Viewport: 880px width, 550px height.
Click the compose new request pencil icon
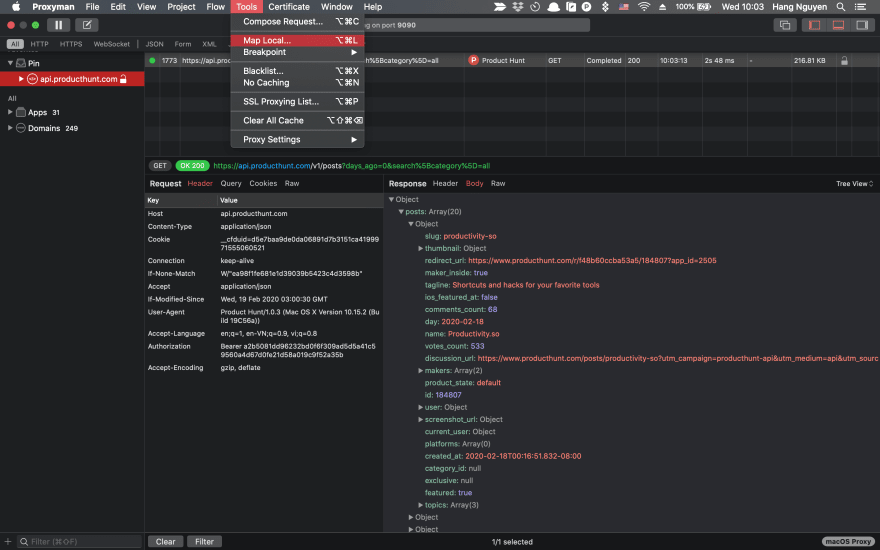87,25
